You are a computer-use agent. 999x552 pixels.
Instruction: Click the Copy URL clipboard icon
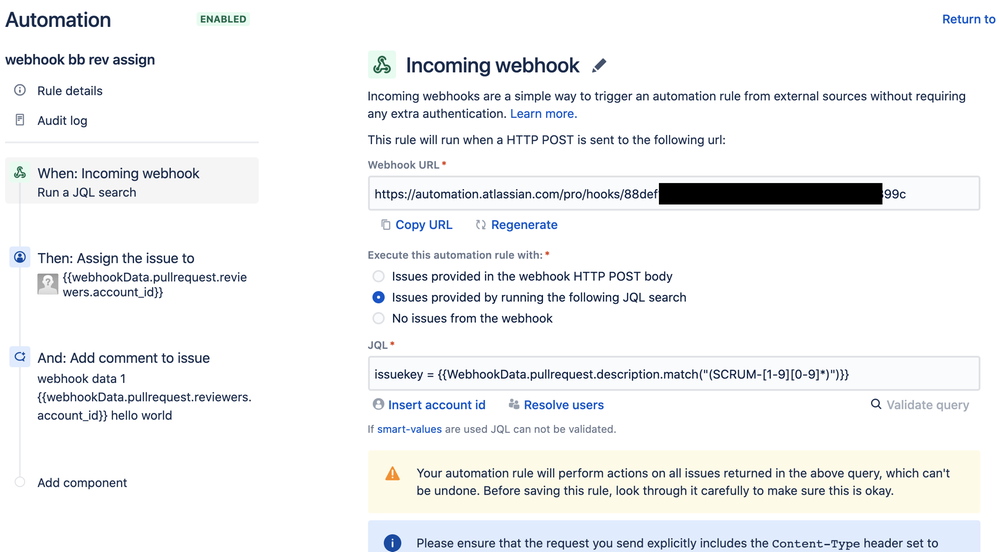click(x=385, y=224)
